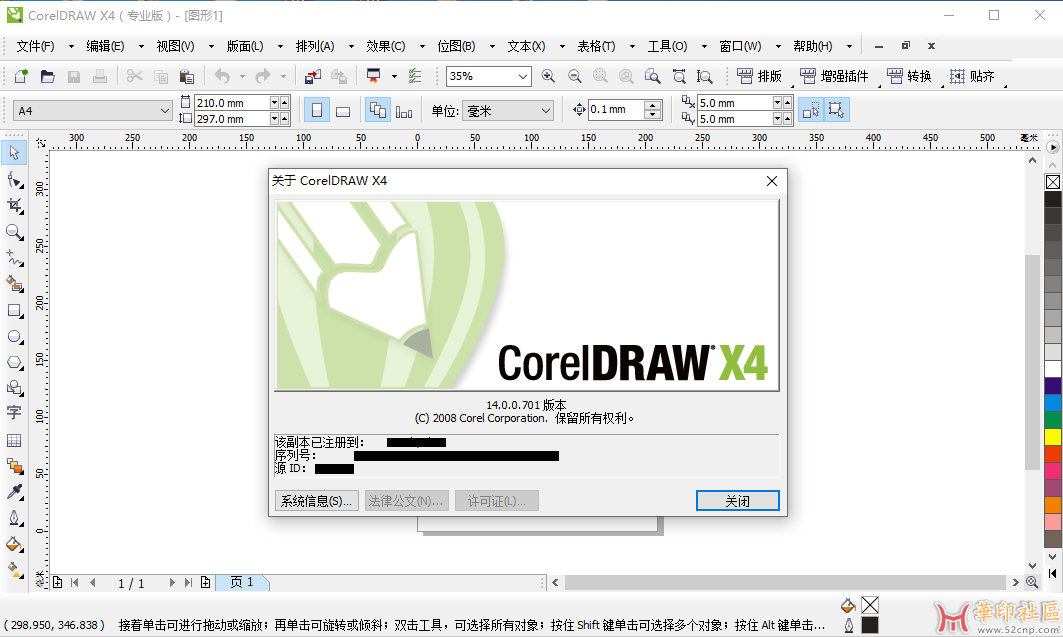Click the Import icon
The height and width of the screenshot is (637, 1063).
pos(313,76)
